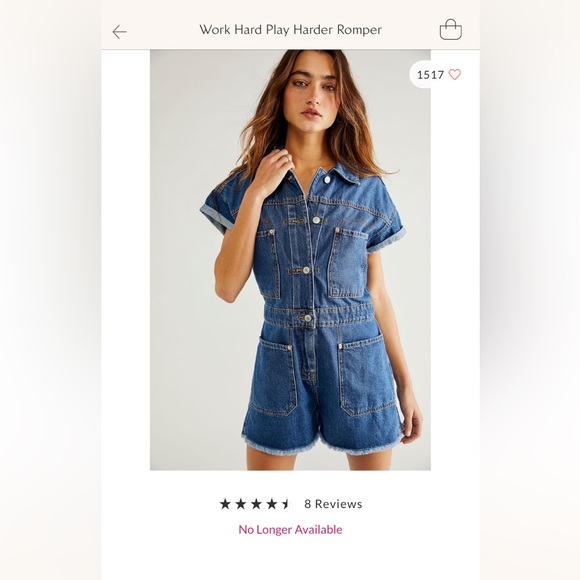Click the fourth rating star
This screenshot has height=580, width=580.
(272, 503)
